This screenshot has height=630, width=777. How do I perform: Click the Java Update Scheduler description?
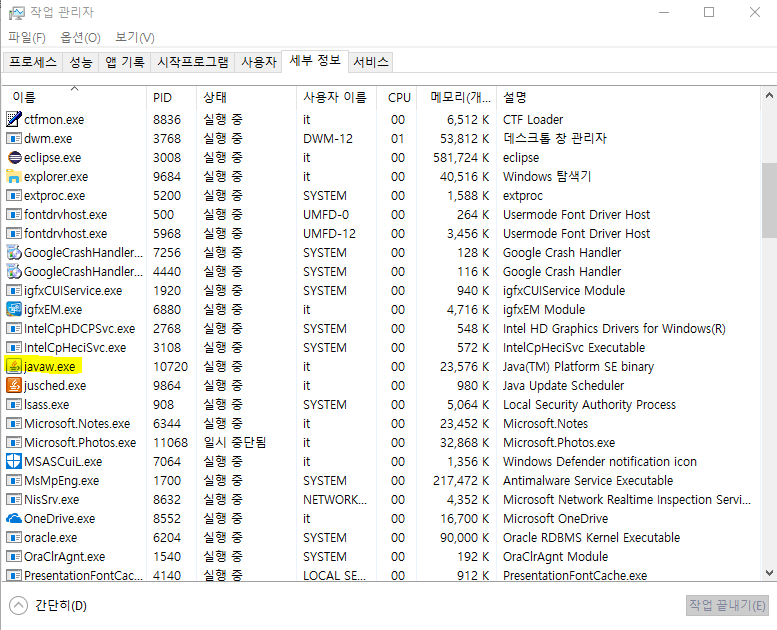point(563,385)
